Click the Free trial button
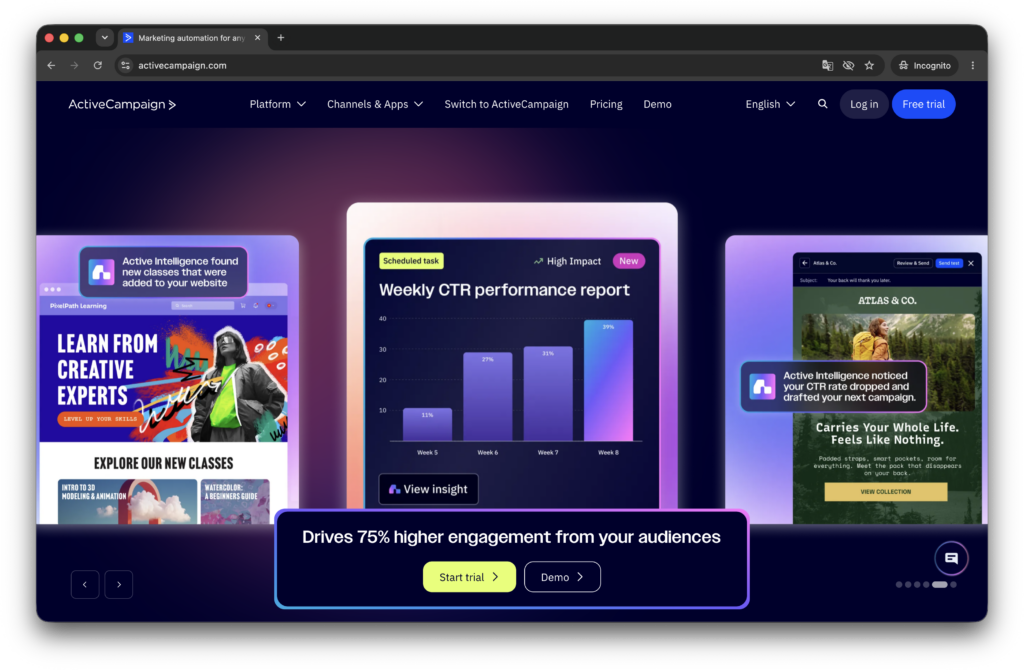1024x670 pixels. click(923, 104)
